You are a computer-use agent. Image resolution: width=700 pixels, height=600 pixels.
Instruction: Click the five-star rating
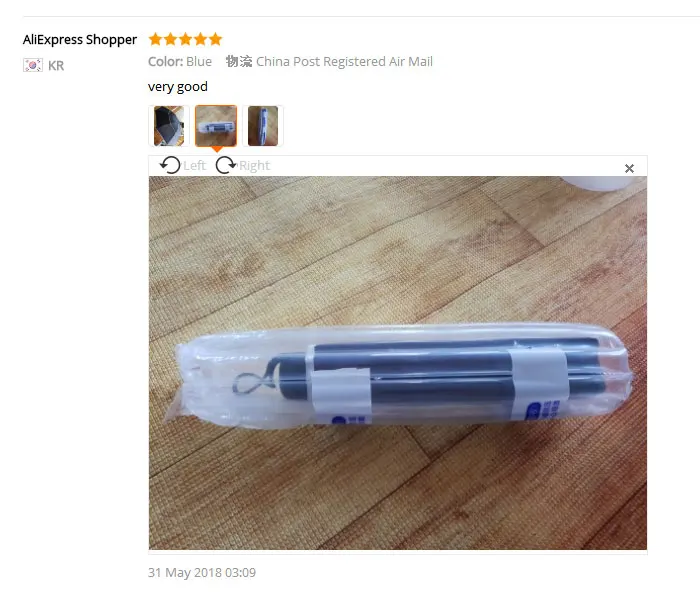pyautogui.click(x=185, y=39)
